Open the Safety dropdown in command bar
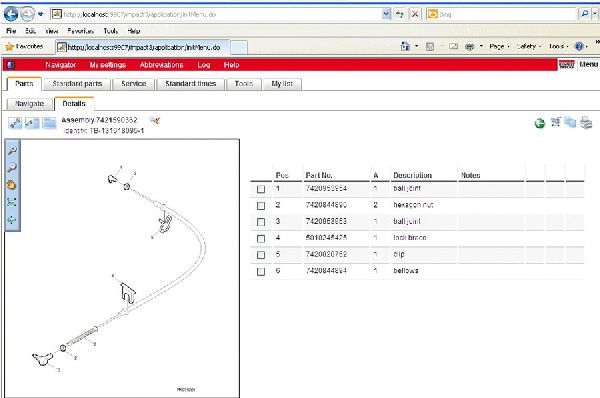The image size is (600, 398). tap(528, 46)
